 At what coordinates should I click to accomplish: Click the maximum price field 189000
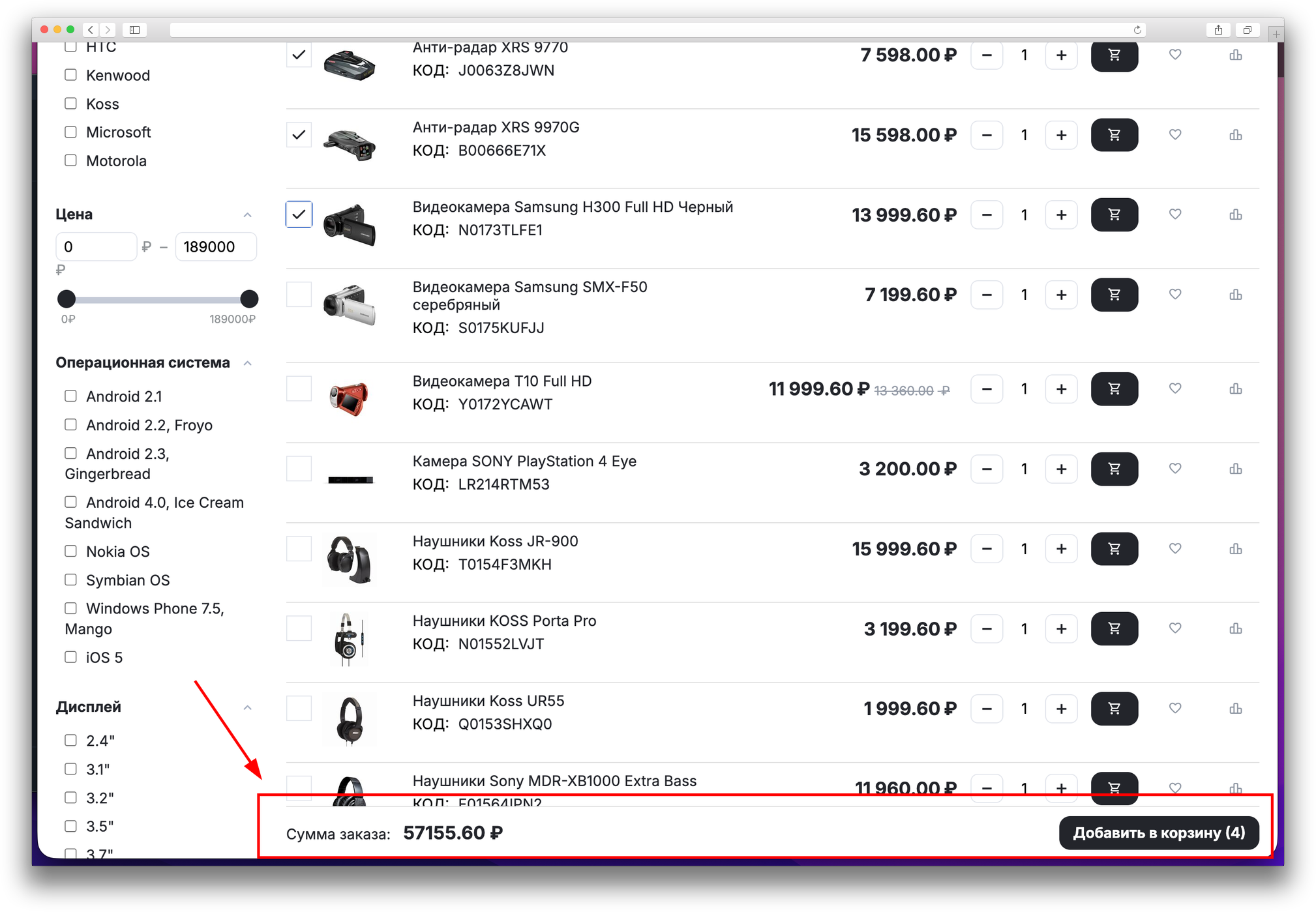[215, 247]
